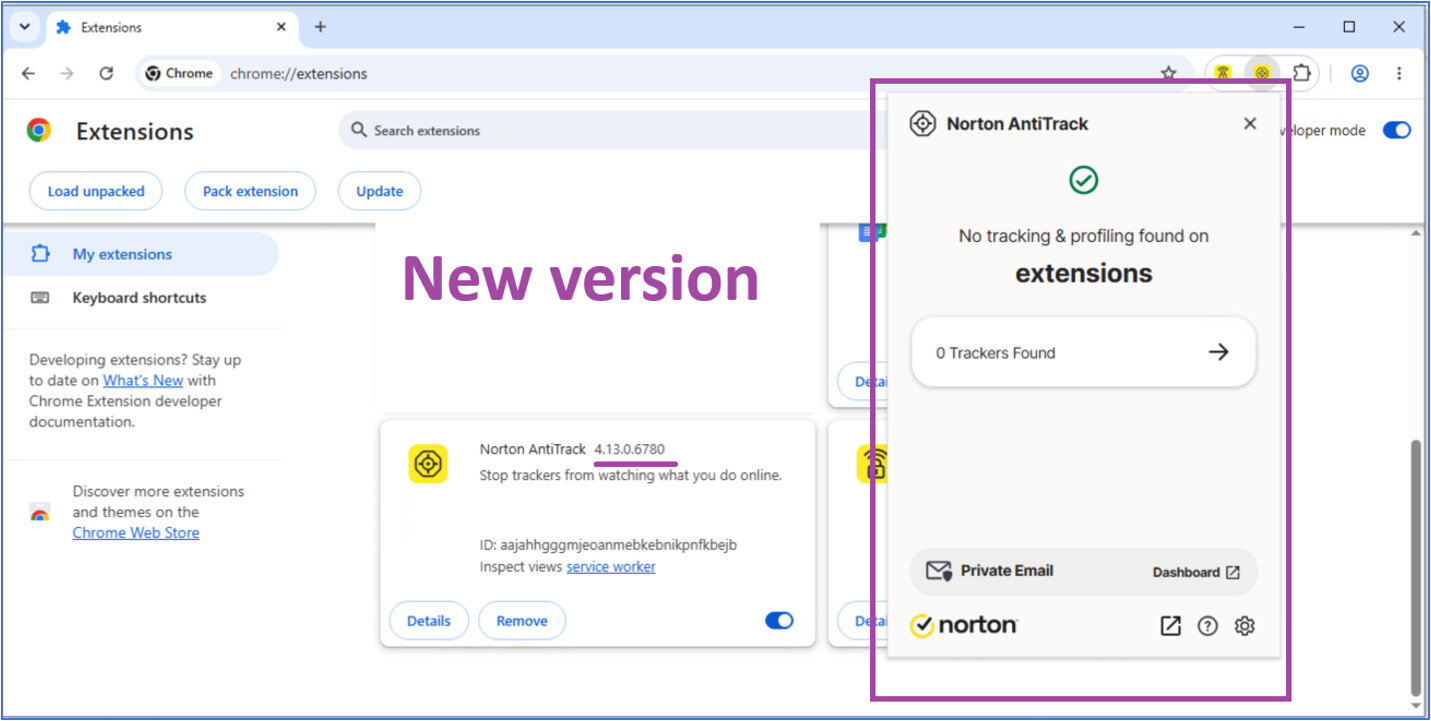
Task: Click the "Stop trackers from watching" description
Action: 630,475
